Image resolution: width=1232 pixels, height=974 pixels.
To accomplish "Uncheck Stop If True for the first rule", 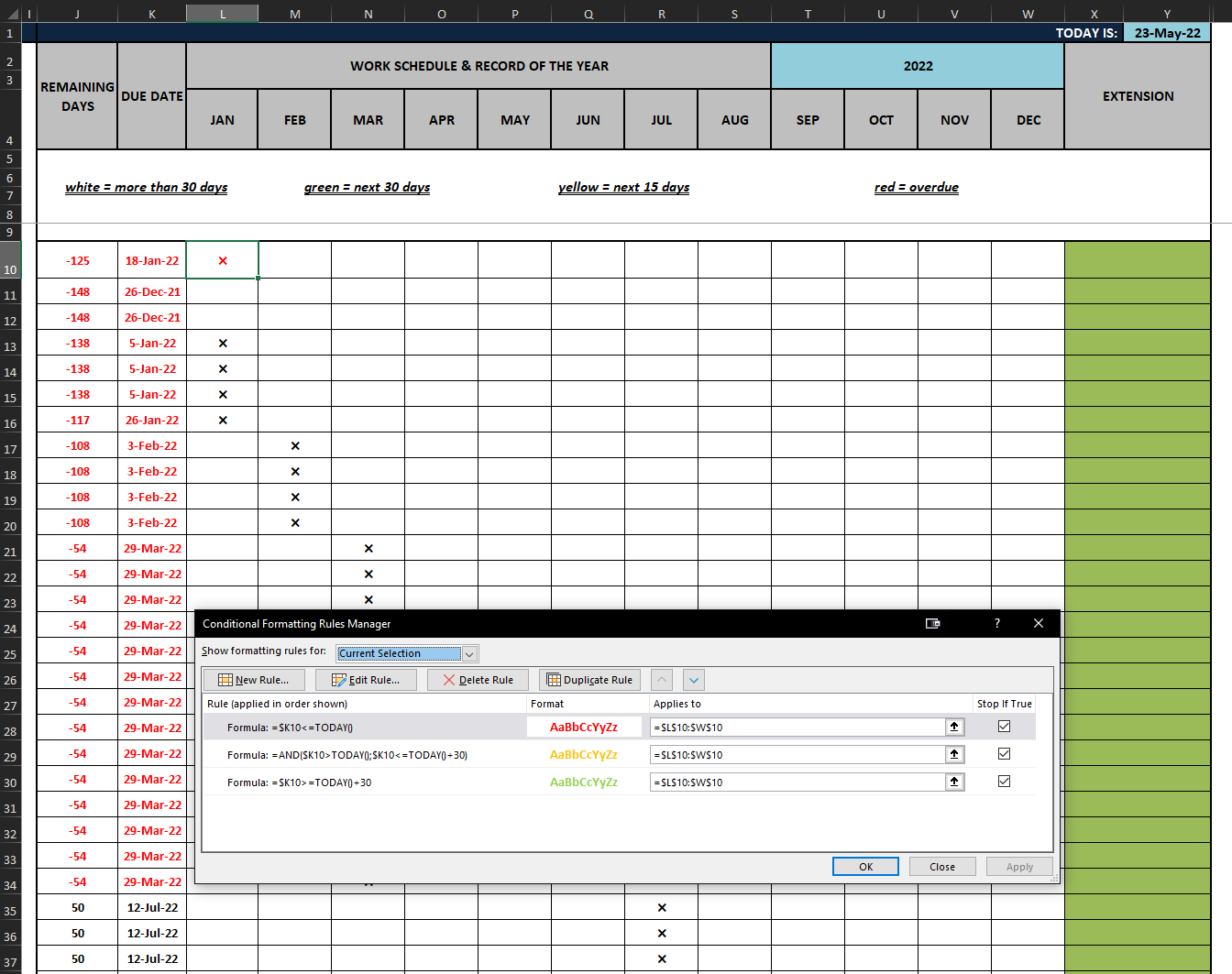I will (1004, 726).
